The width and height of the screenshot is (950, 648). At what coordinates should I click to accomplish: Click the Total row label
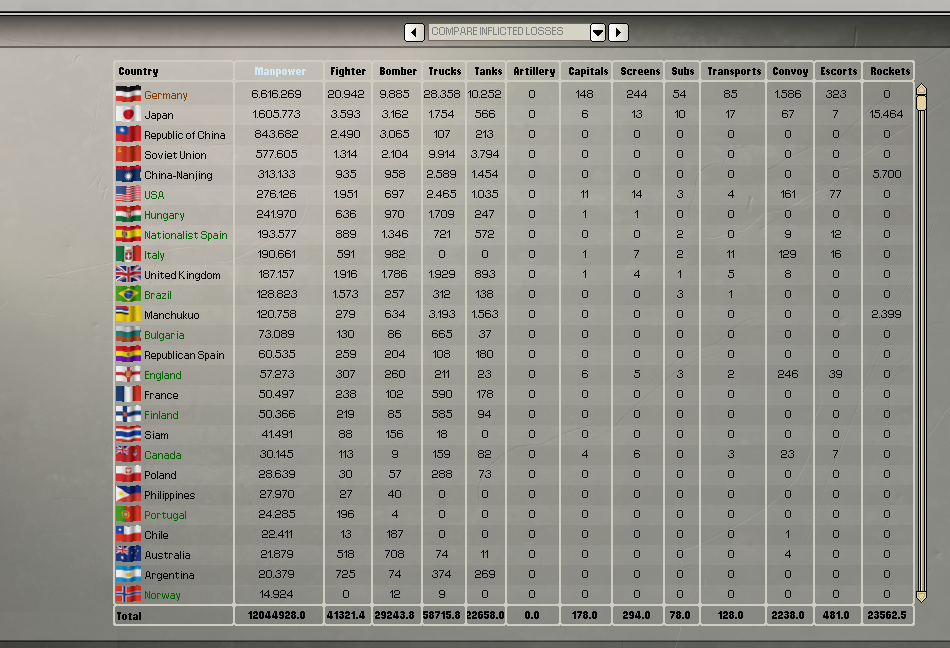(129, 616)
